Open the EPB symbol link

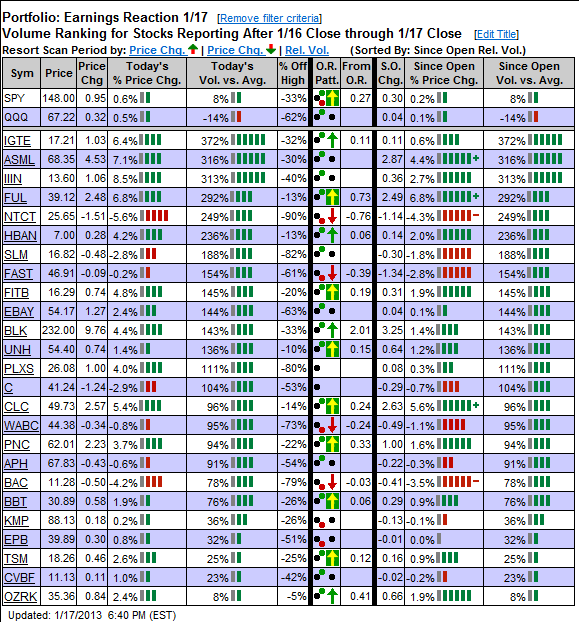pyautogui.click(x=16, y=540)
